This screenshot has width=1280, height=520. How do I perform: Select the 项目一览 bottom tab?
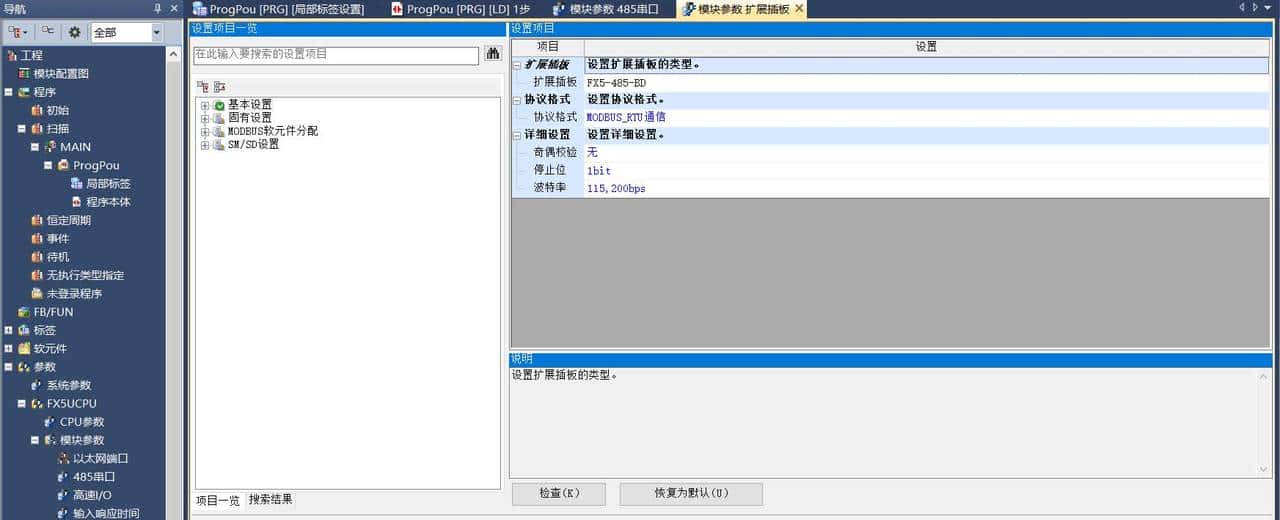tap(218, 500)
